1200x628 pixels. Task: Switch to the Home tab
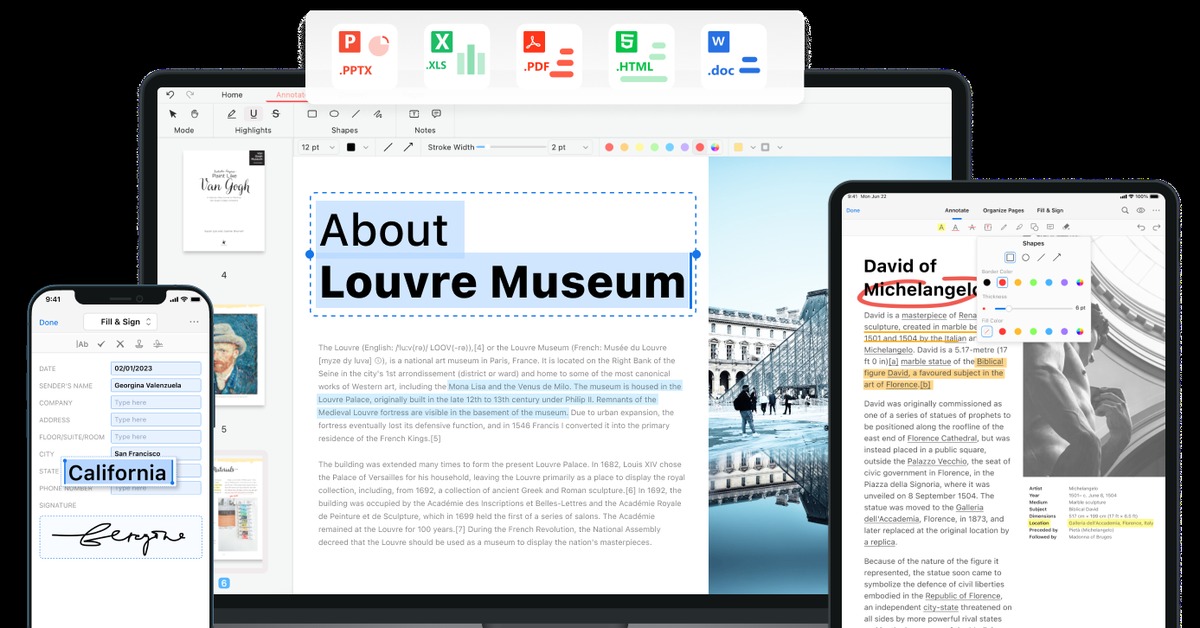coord(232,95)
